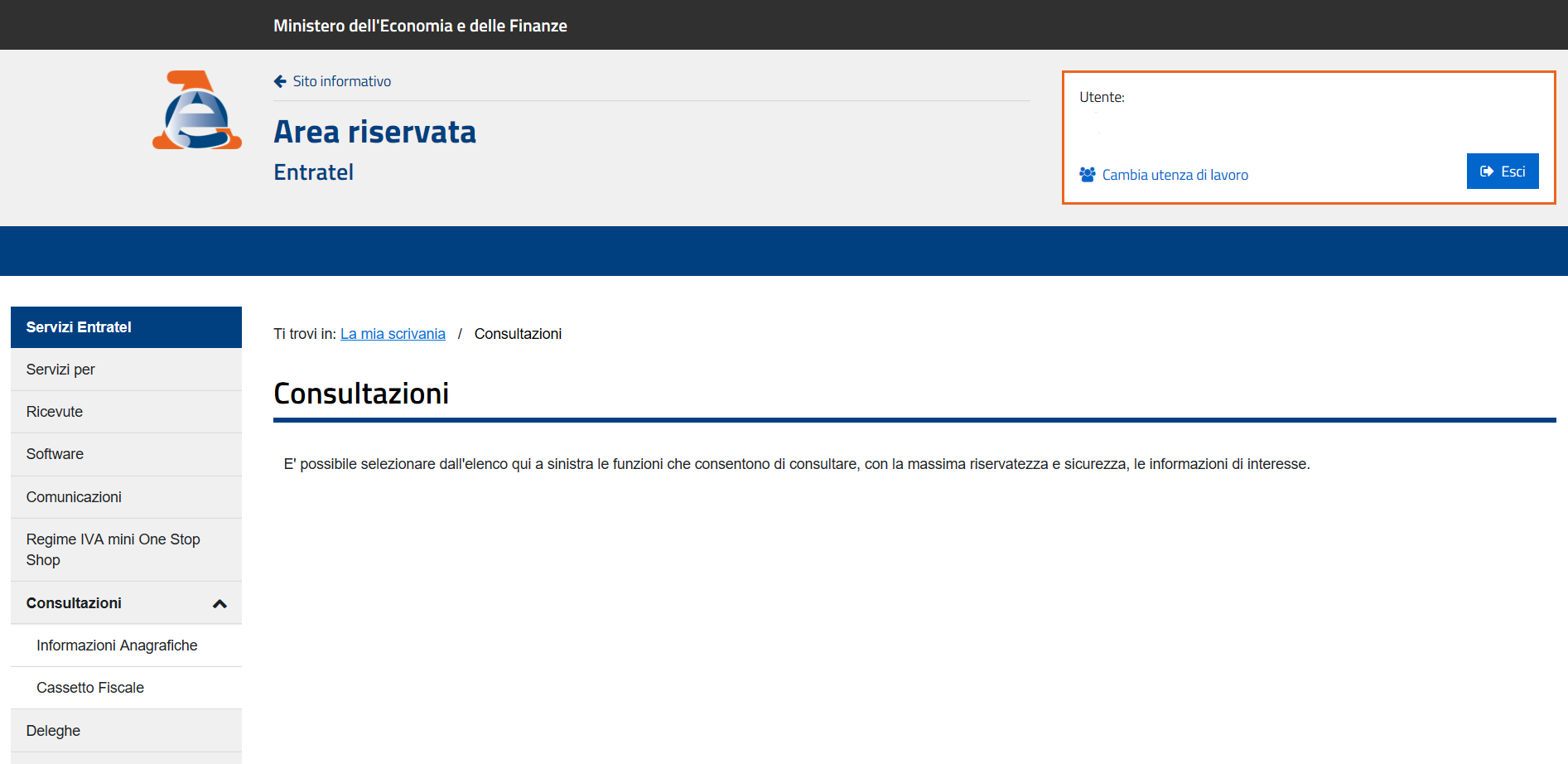This screenshot has height=764, width=1568.
Task: Open the Servizi per menu item
Action: [x=60, y=370]
